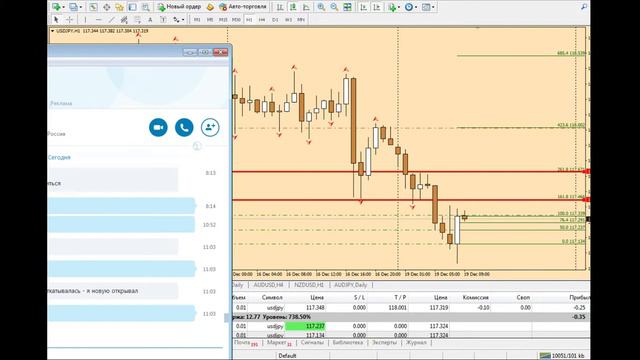Start a video call in Skype window
The width and height of the screenshot is (640, 360).
tap(158, 127)
